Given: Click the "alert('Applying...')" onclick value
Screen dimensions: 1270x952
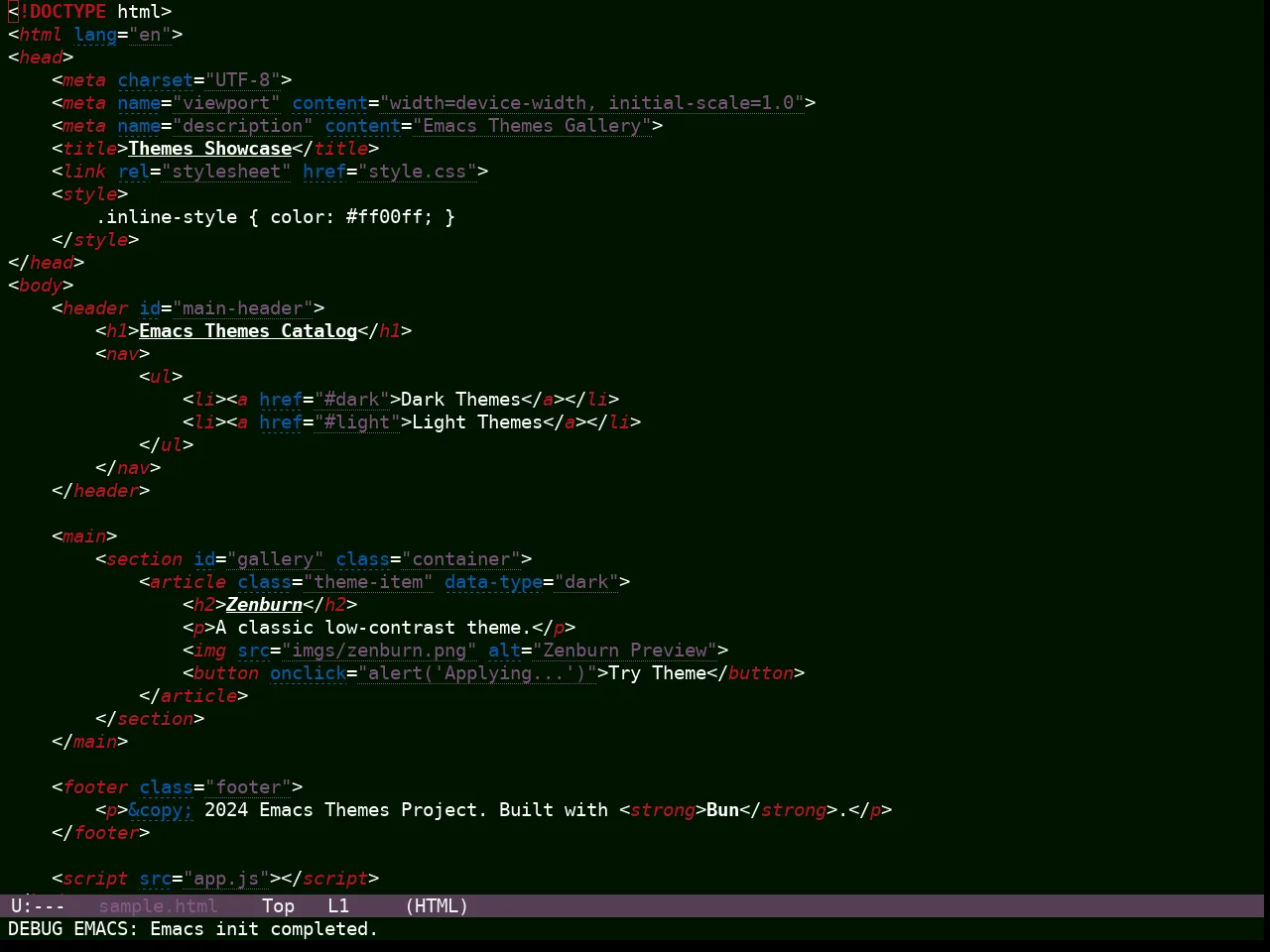Looking at the screenshot, I should tap(477, 673).
